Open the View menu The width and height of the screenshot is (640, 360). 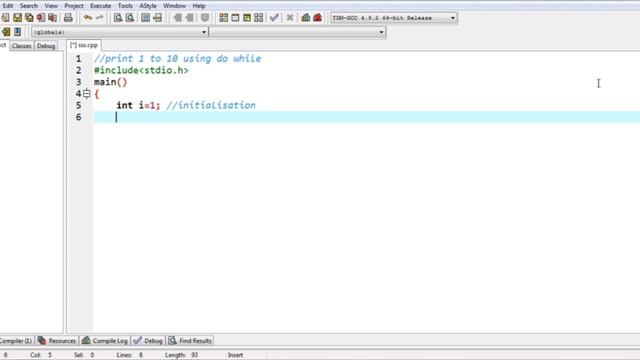[x=51, y=6]
